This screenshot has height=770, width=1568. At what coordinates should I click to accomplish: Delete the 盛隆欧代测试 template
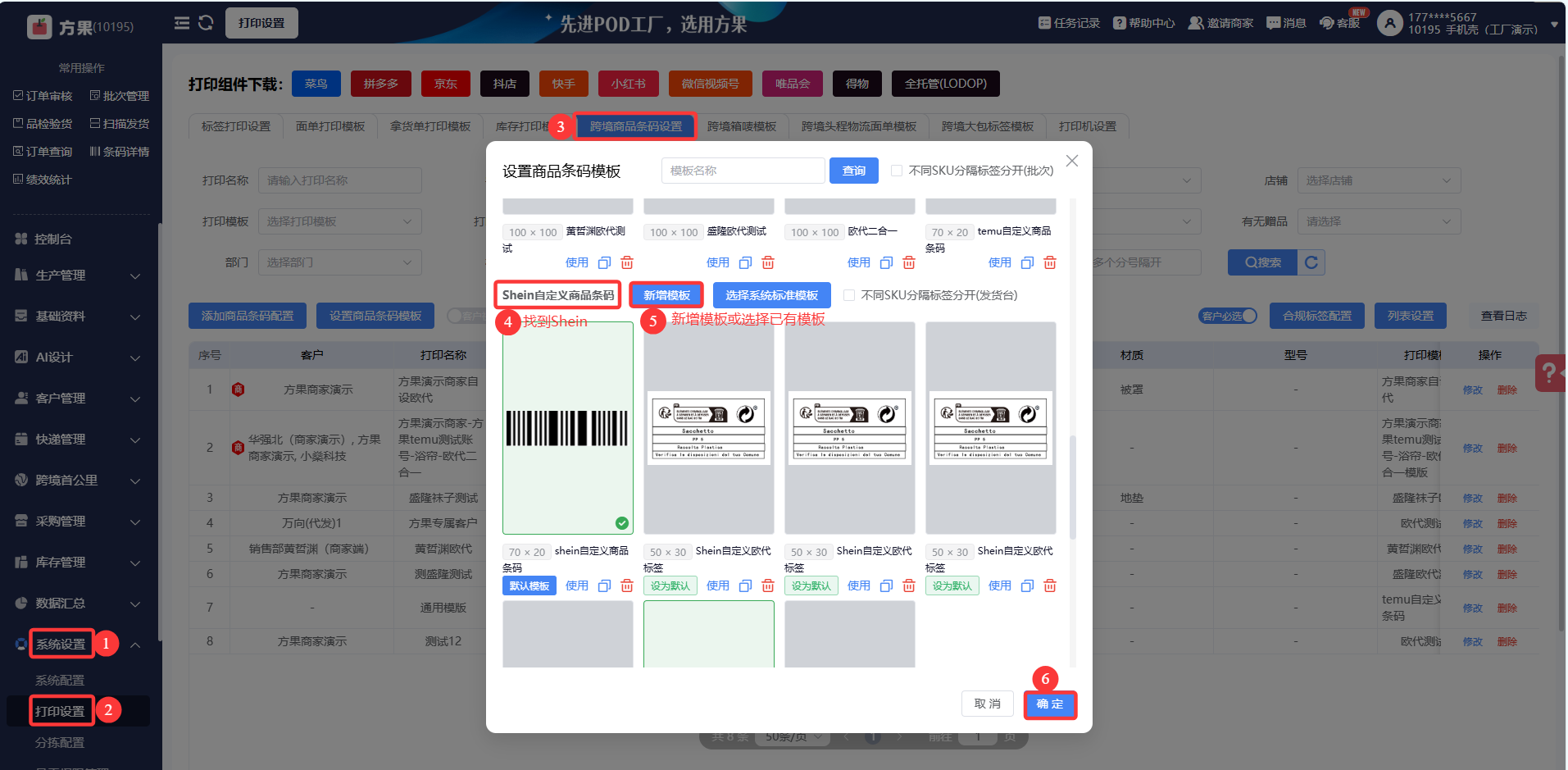click(768, 262)
